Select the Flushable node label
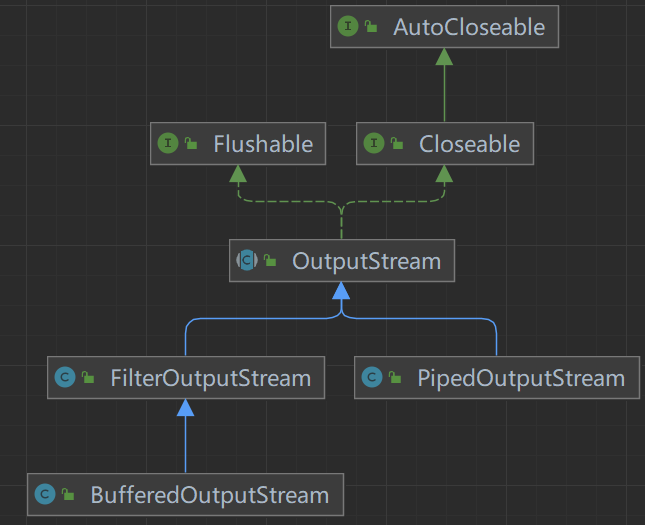This screenshot has height=525, width=645. 263,144
